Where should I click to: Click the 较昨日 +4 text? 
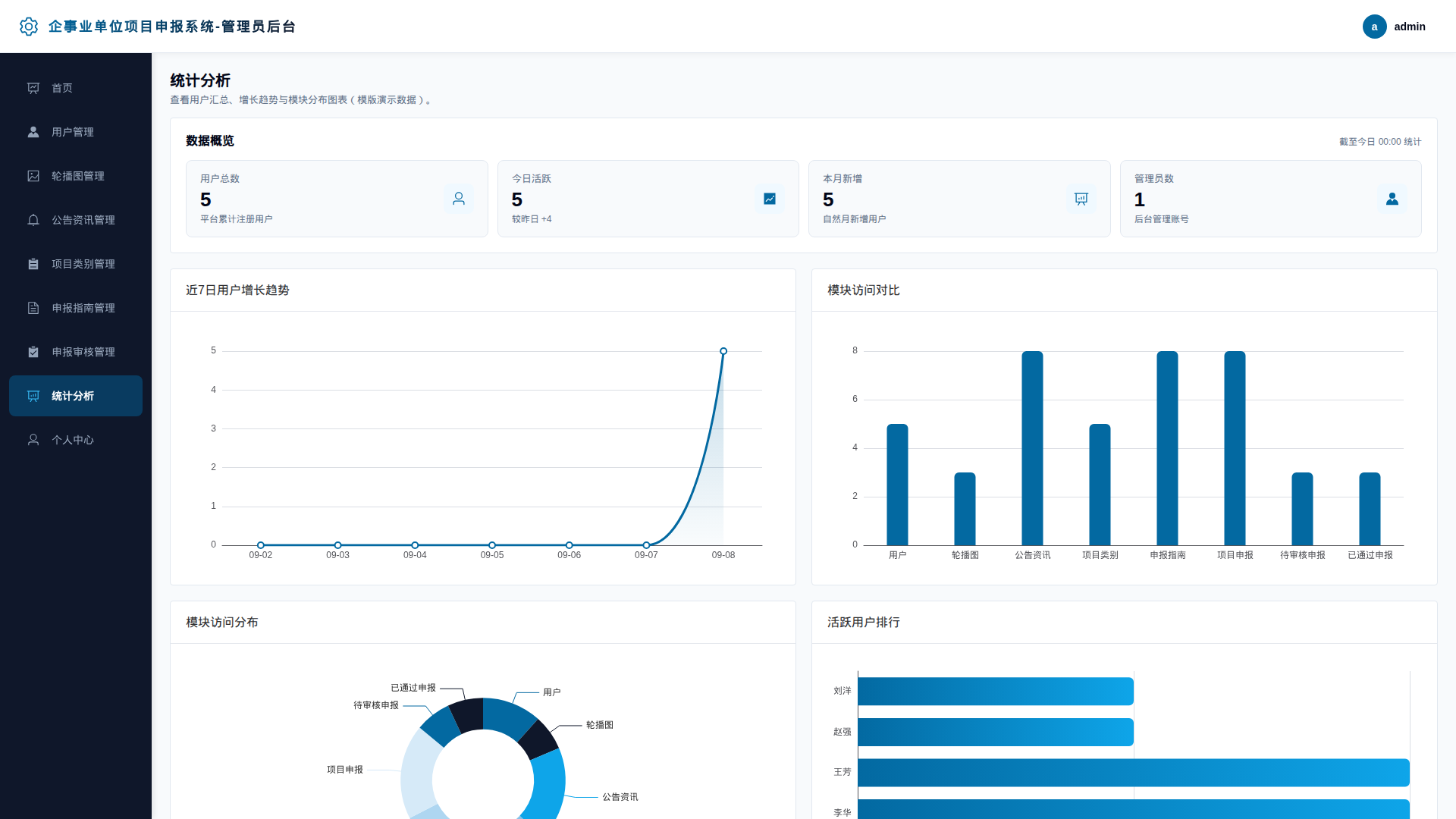(532, 219)
